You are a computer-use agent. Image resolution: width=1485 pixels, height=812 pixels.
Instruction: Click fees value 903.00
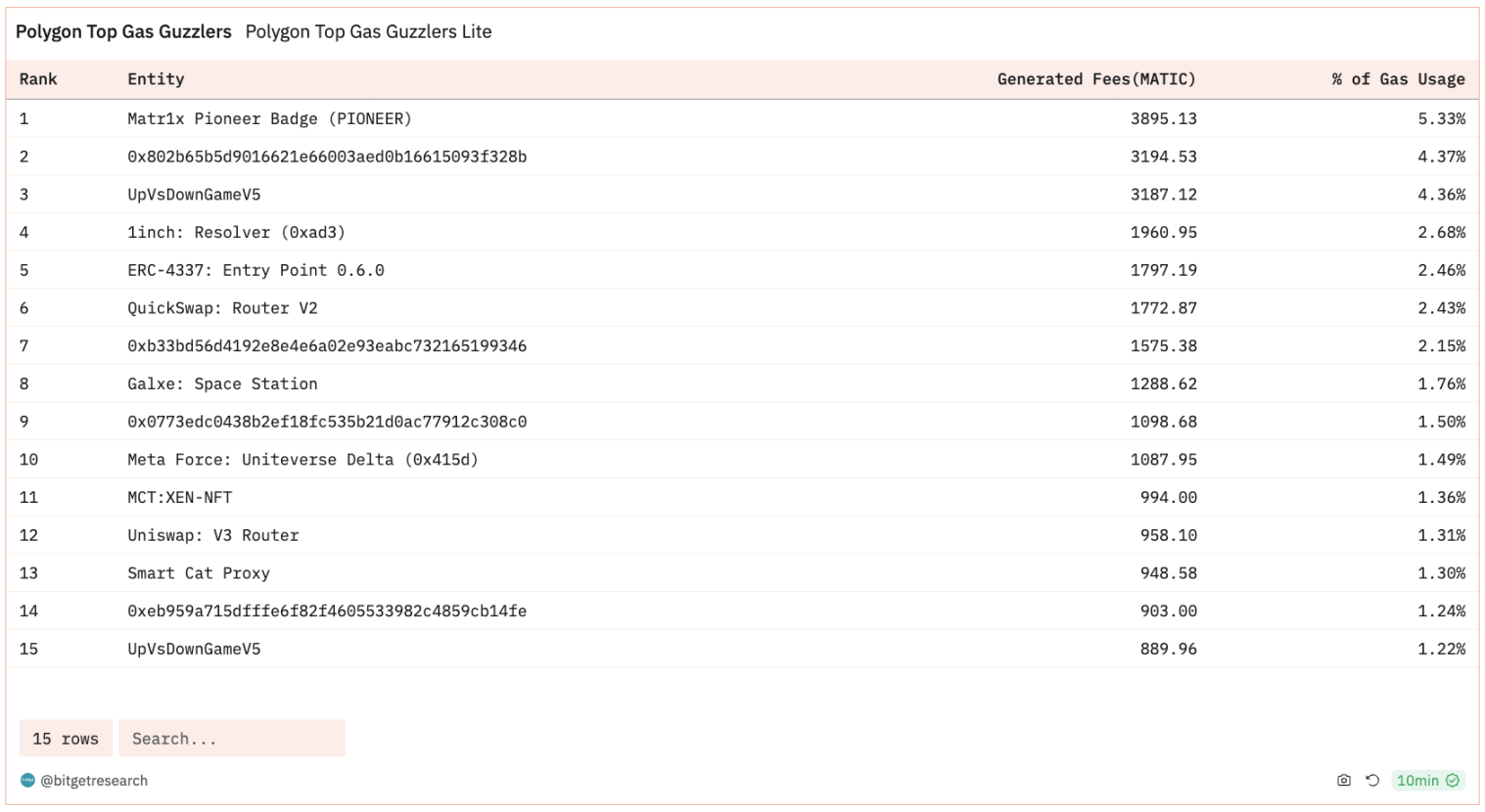pos(1168,610)
